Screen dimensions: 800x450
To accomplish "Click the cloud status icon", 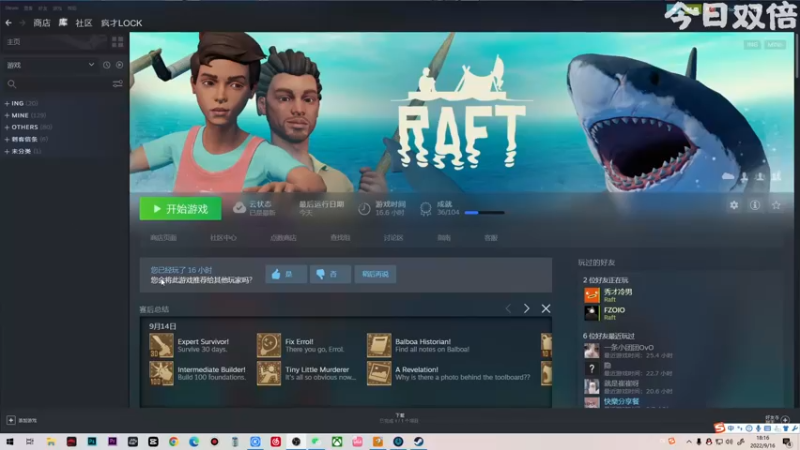I will [x=239, y=208].
